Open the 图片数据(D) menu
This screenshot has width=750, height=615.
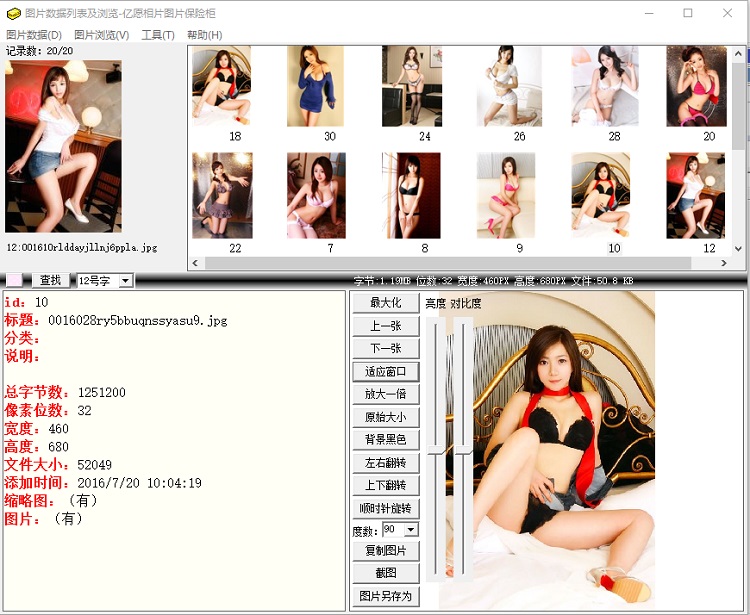pyautogui.click(x=34, y=35)
